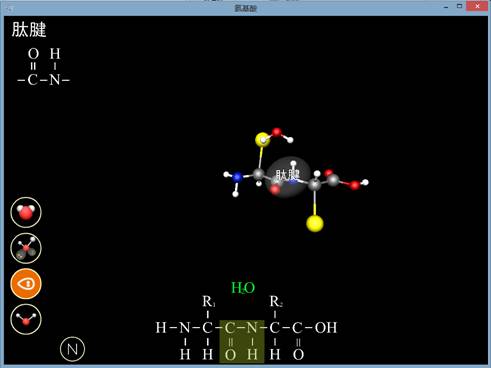Click the green H2O label
Screen dimensions: 491x368
tap(243, 288)
